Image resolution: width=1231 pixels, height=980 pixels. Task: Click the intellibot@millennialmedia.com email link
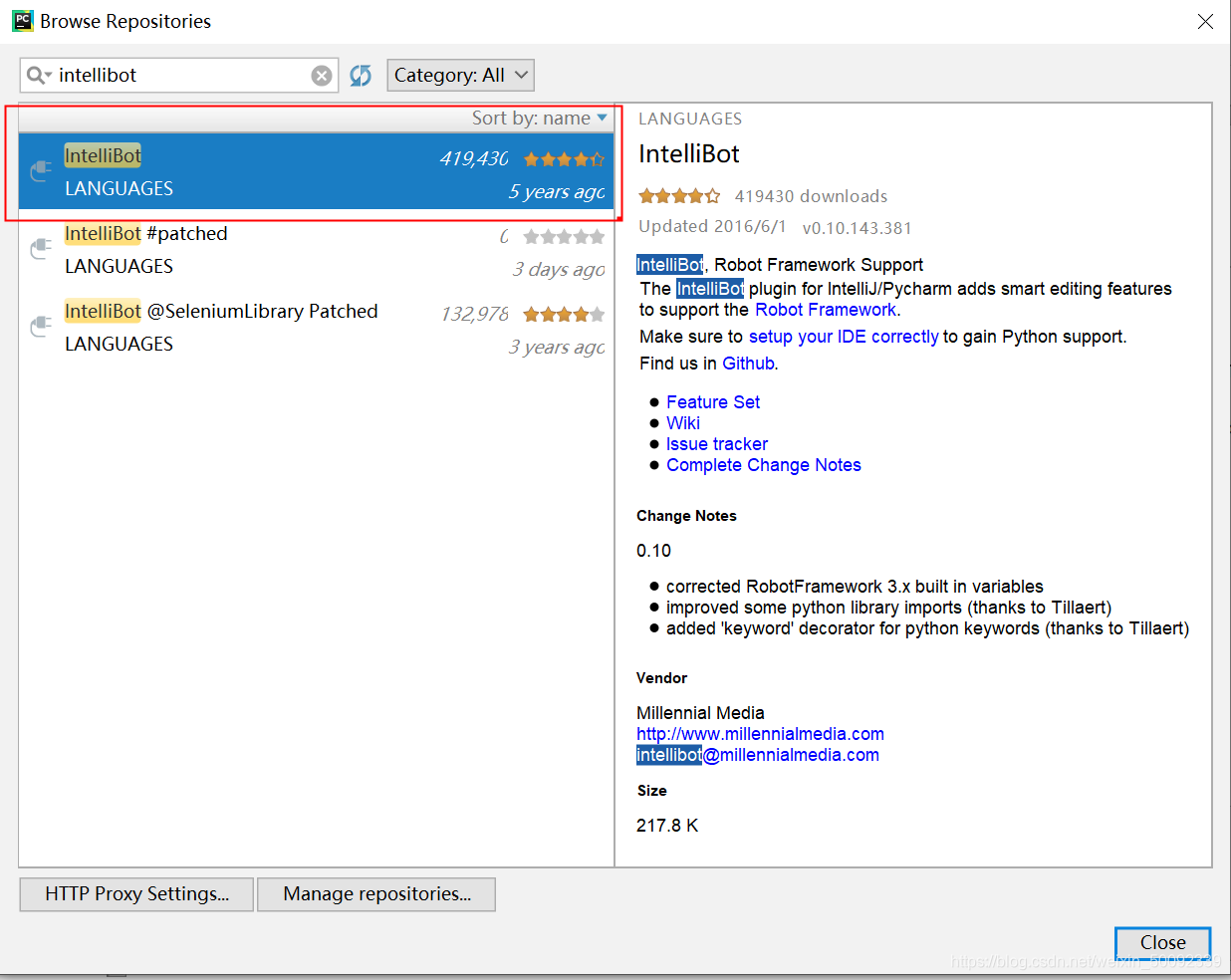758,755
